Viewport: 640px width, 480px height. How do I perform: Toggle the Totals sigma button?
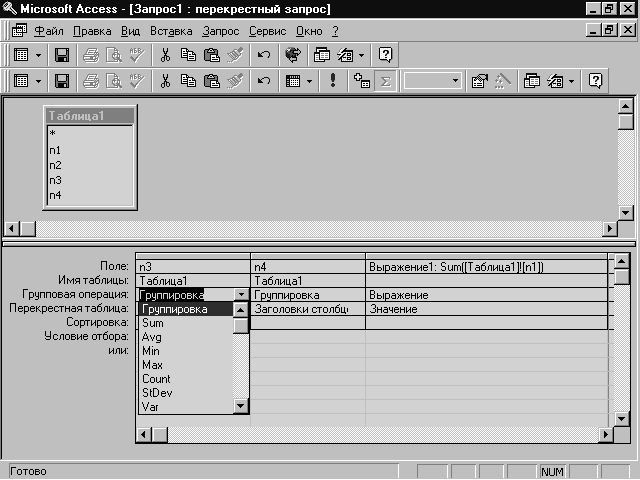tap(385, 81)
